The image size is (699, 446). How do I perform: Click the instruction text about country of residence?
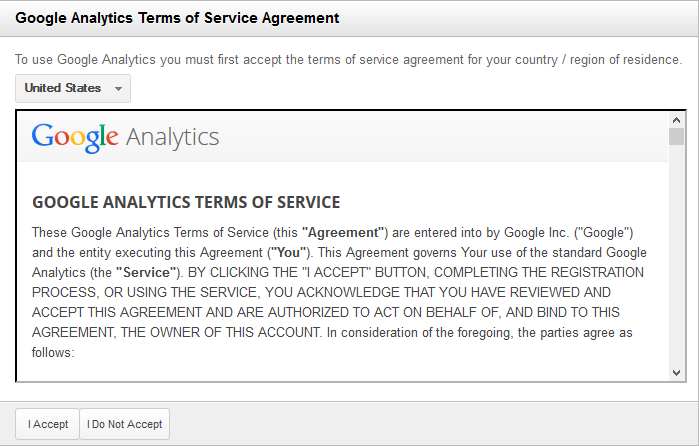coord(349,60)
